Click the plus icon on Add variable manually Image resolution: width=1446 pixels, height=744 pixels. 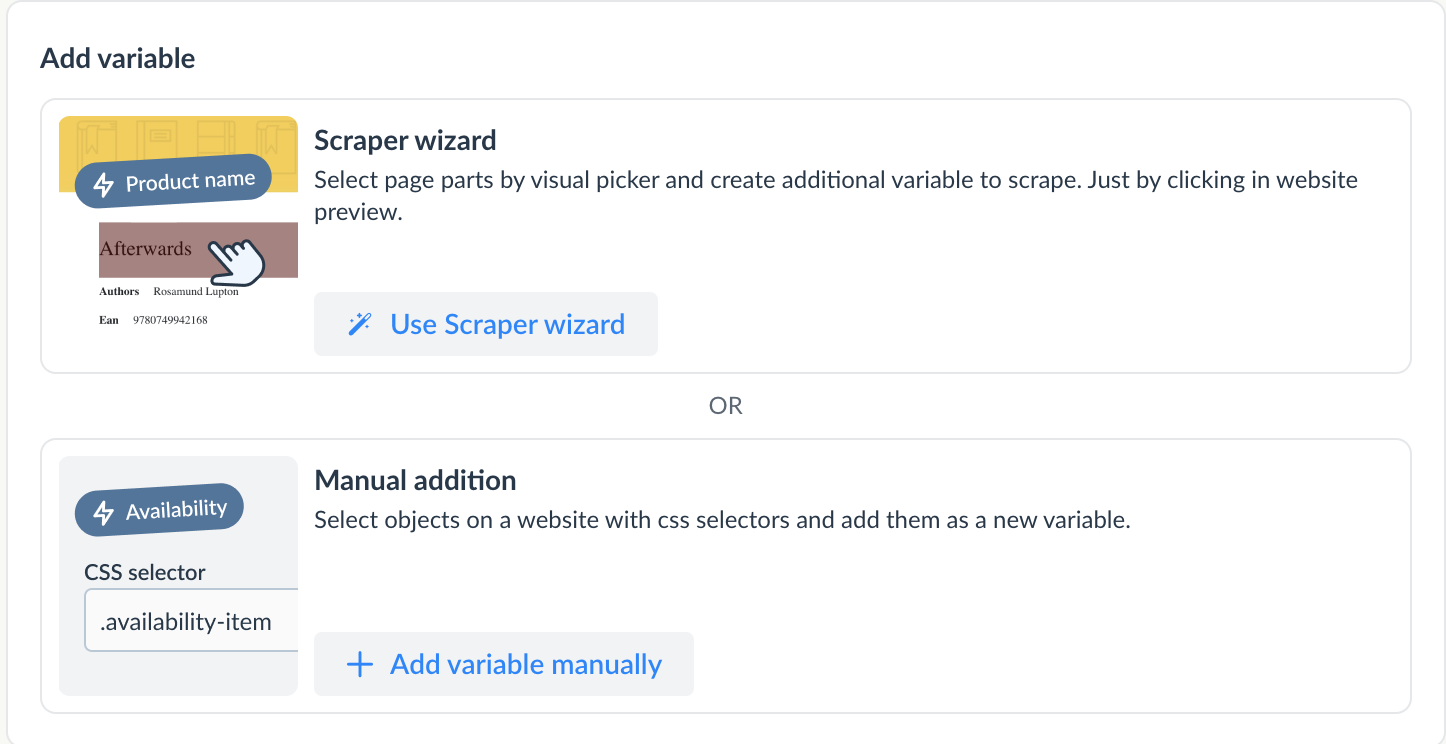pos(359,665)
